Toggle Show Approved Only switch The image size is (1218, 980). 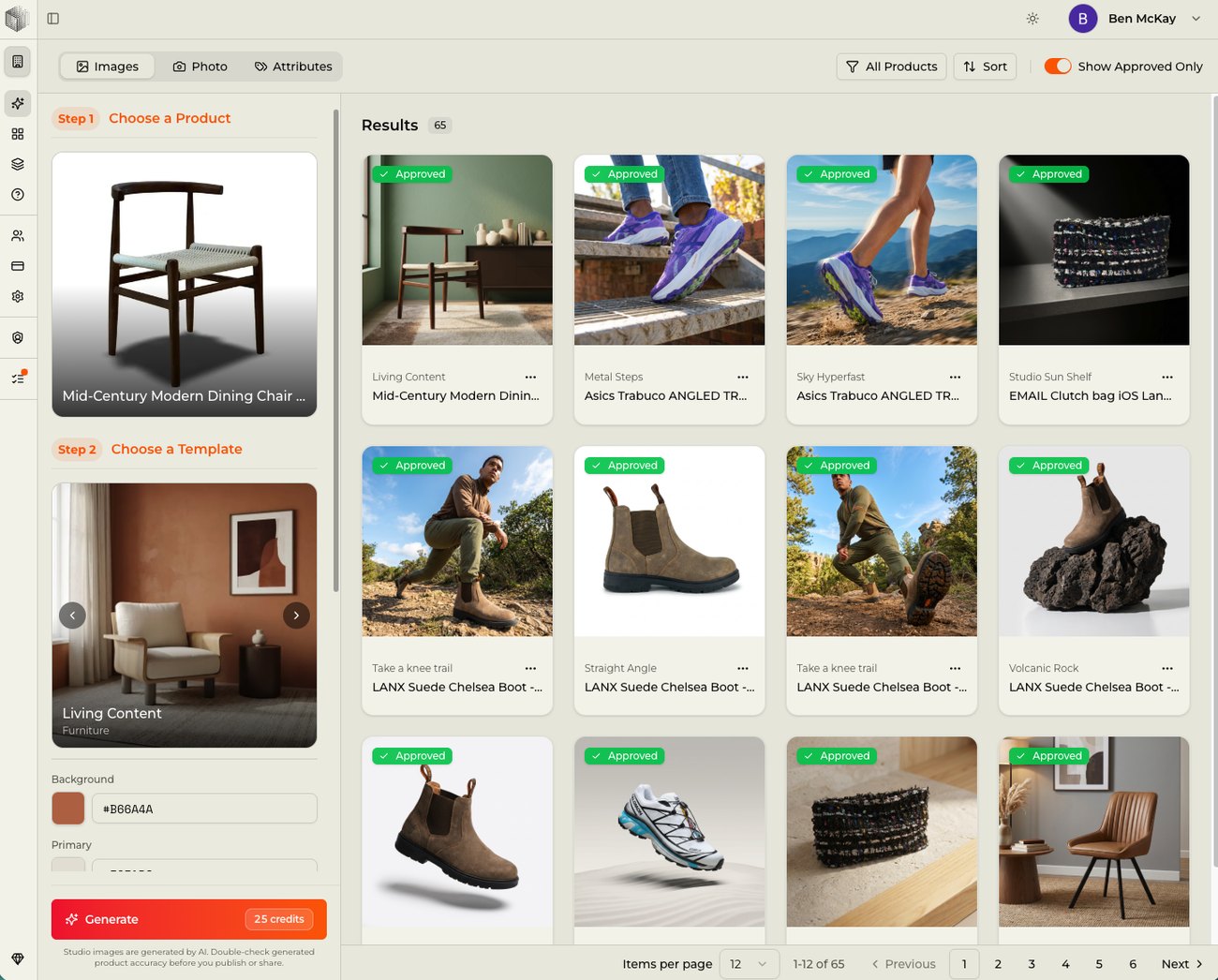click(1058, 67)
